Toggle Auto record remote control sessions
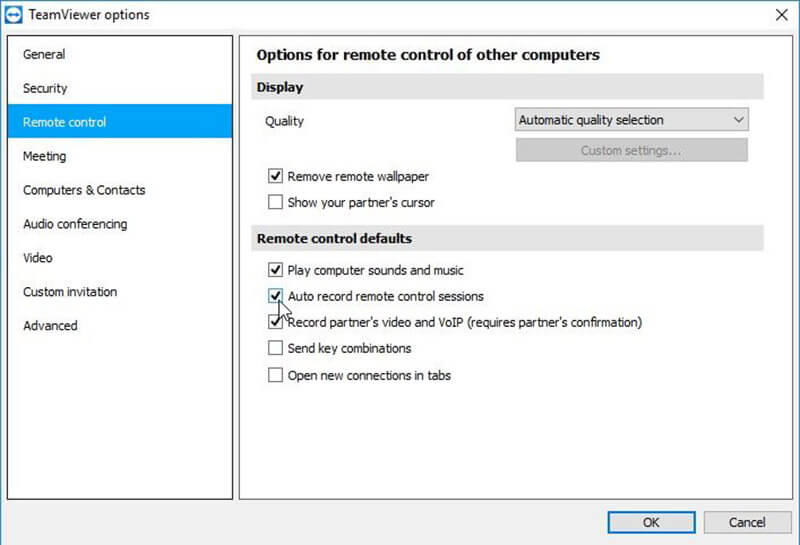The height and width of the screenshot is (545, 800). coord(276,296)
